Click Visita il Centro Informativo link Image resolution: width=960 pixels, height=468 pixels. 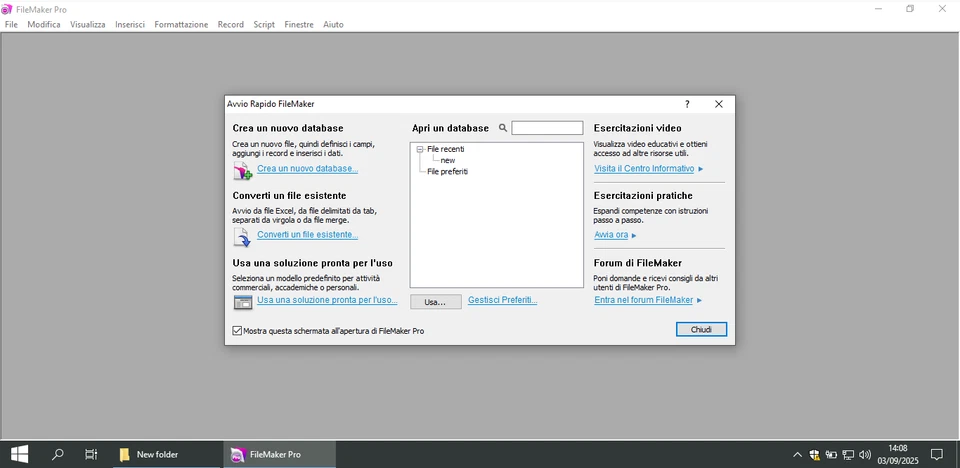click(644, 168)
